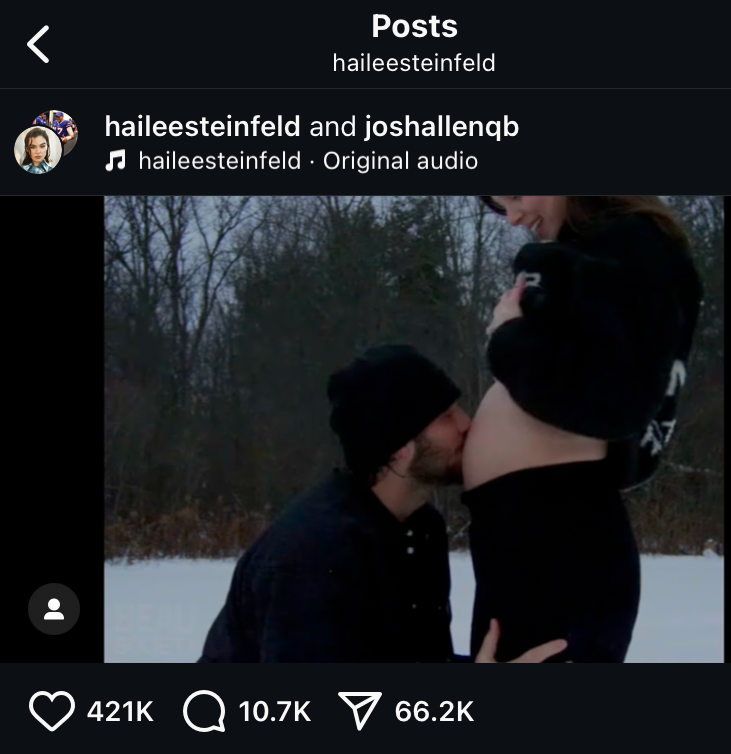The width and height of the screenshot is (731, 754).
Task: Open joshallenqb collaborator profile link
Action: pyautogui.click(x=441, y=127)
